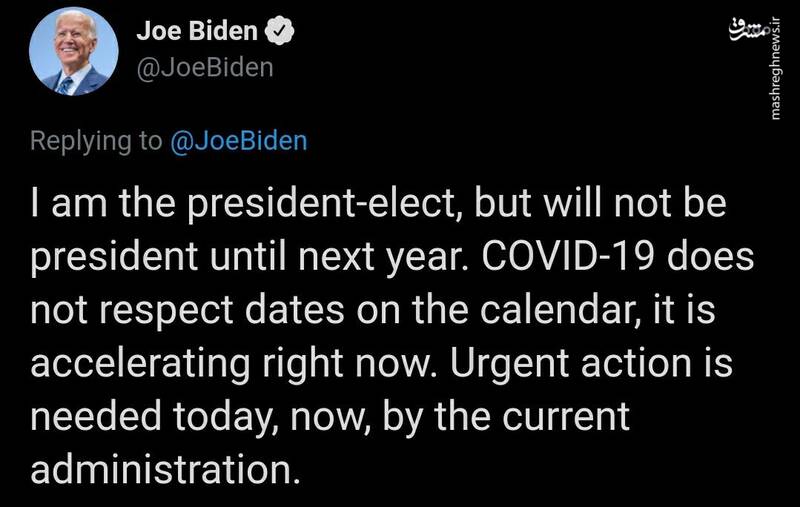Open the blue @JoeBiden mention link
This screenshot has width=800, height=507.
239,141
